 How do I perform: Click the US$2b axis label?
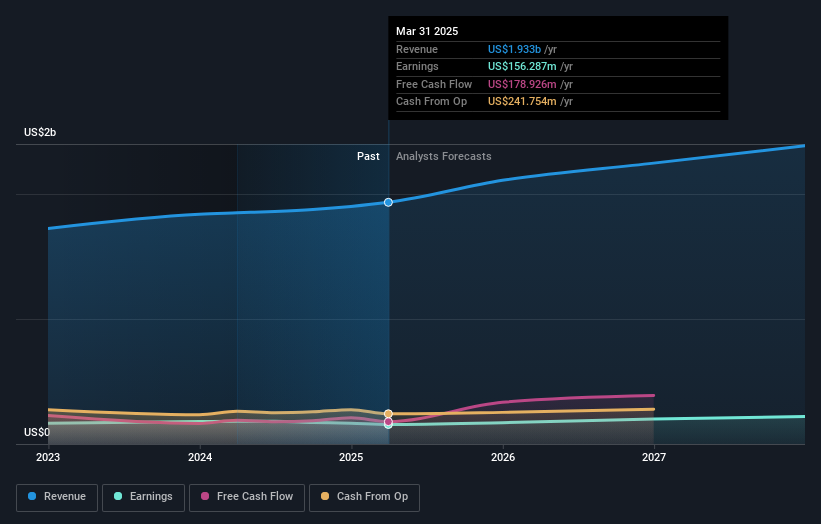click(x=40, y=132)
